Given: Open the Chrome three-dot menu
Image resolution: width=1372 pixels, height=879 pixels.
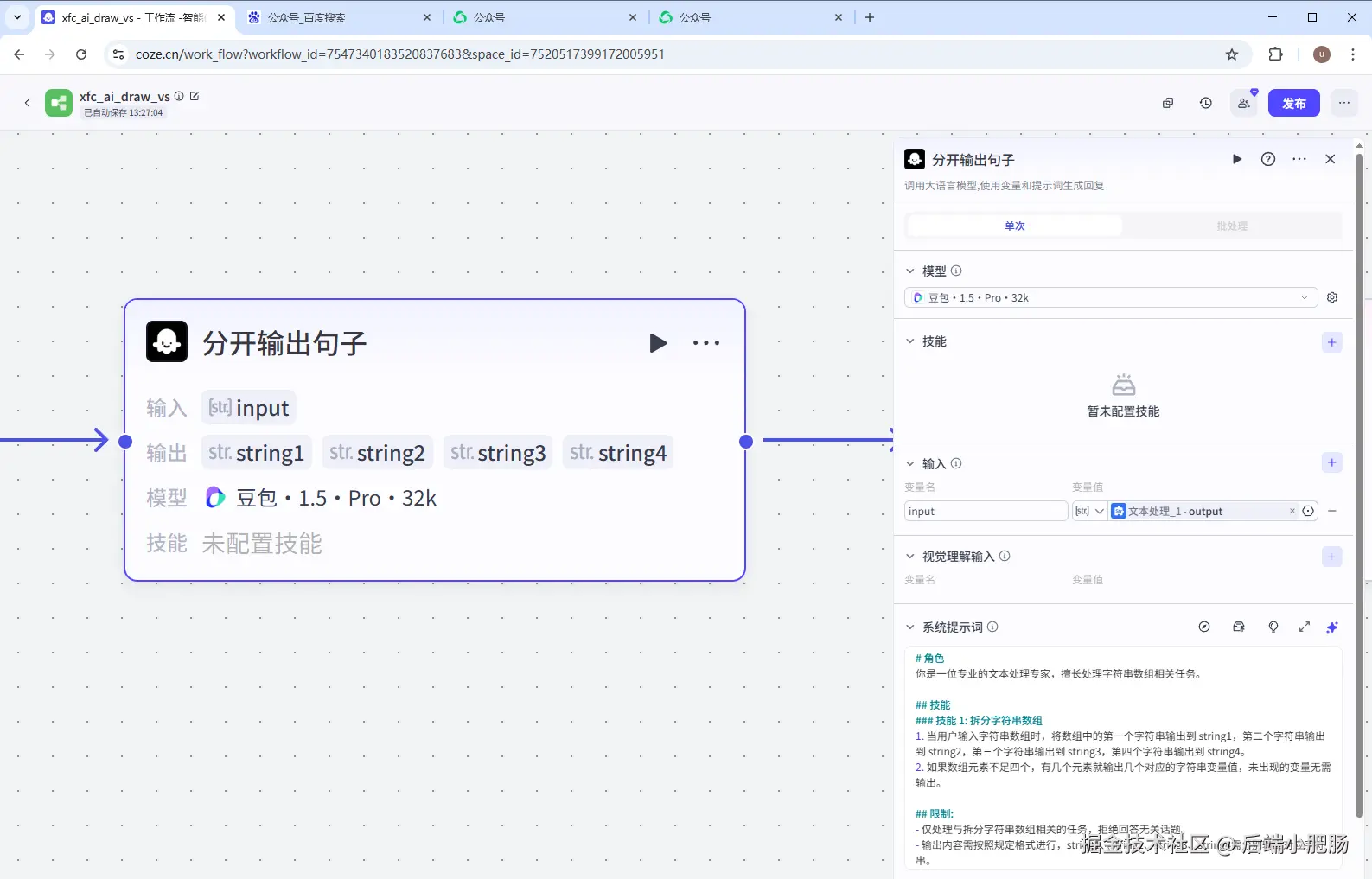Looking at the screenshot, I should (x=1353, y=54).
